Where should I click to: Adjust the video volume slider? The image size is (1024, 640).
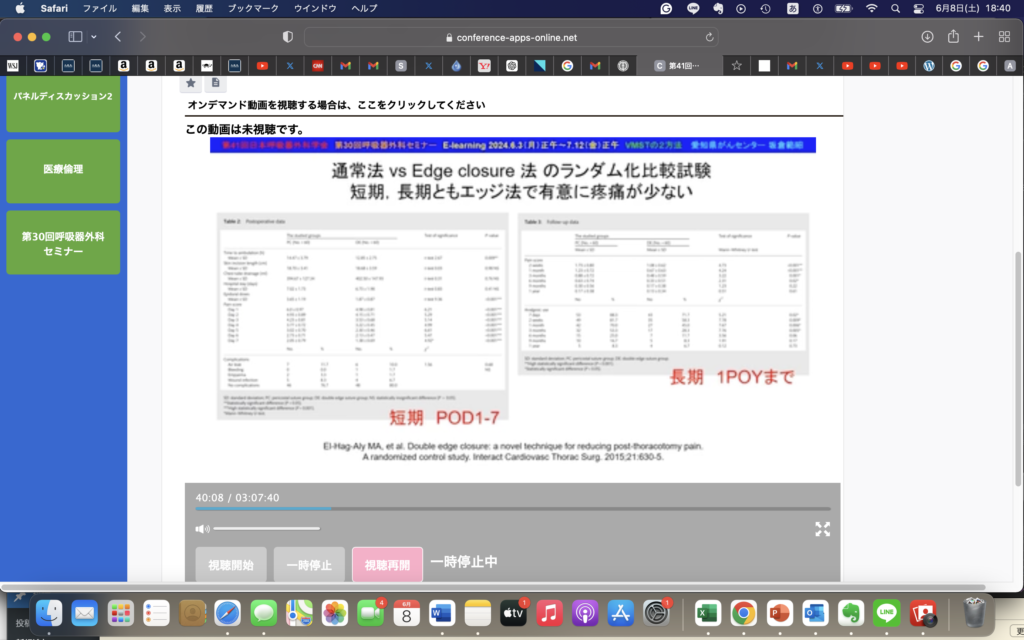266,528
